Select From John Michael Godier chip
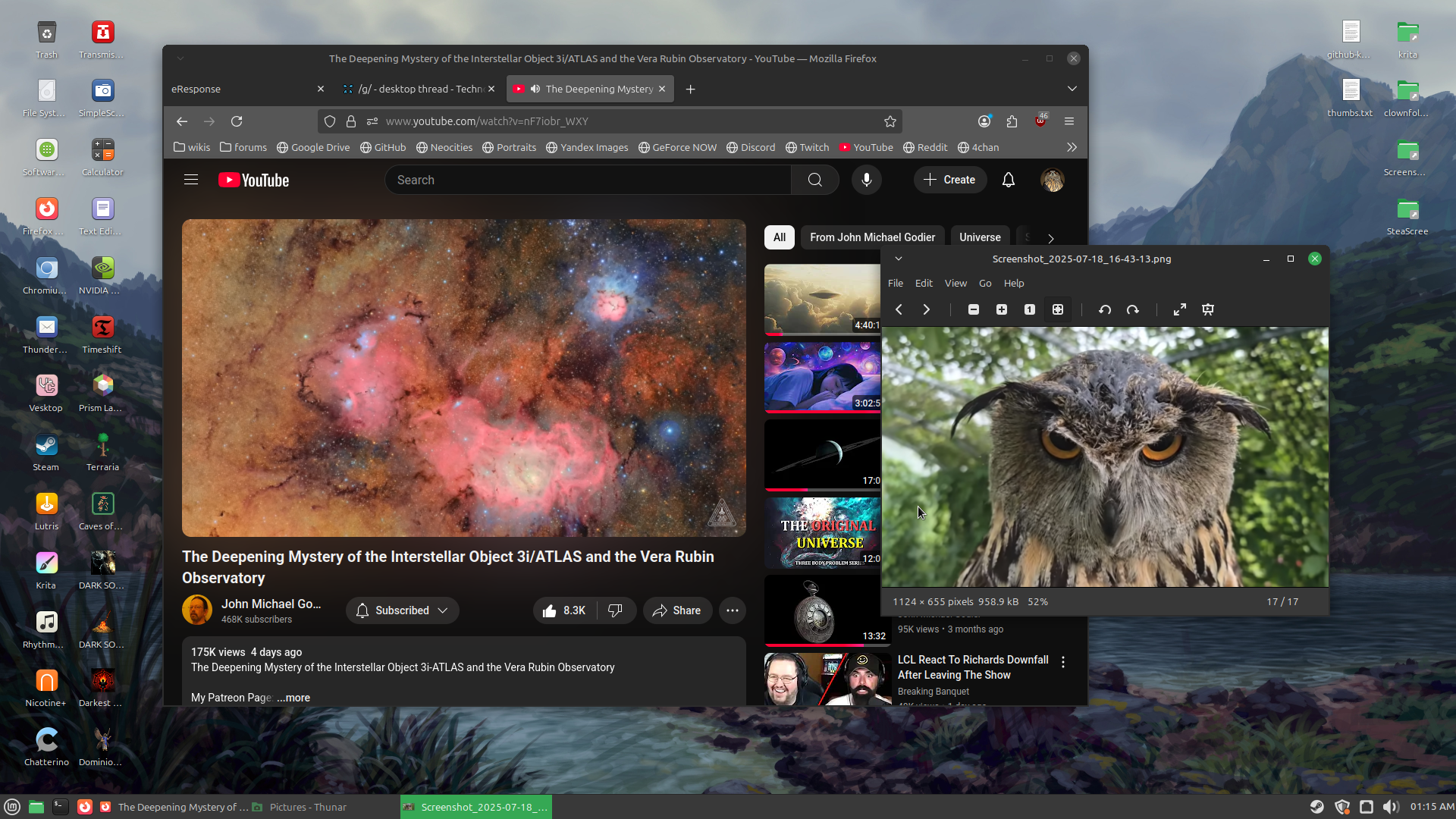This screenshot has width=1456, height=819. coord(873,237)
